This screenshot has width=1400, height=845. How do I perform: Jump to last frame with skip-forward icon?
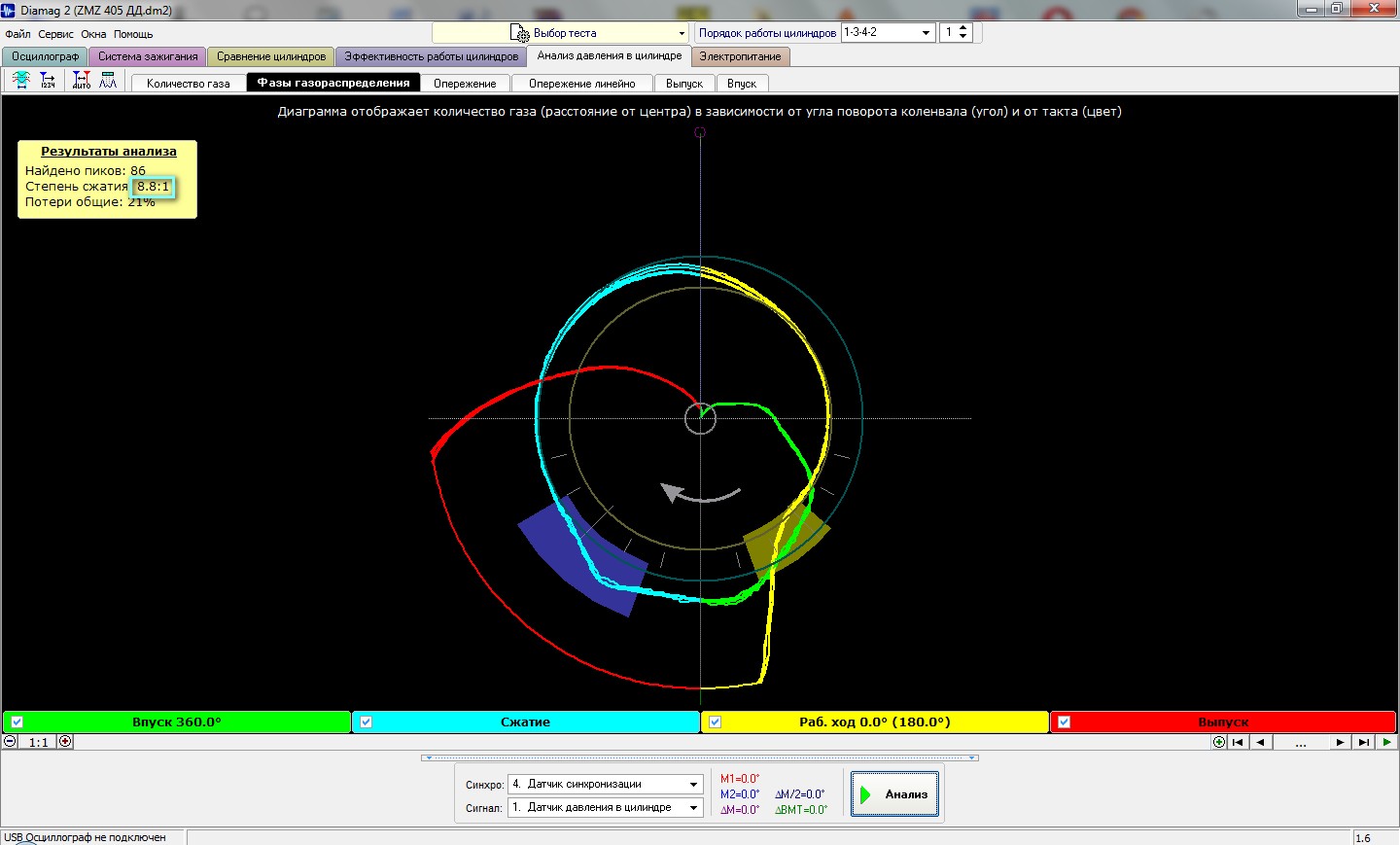(x=1364, y=742)
